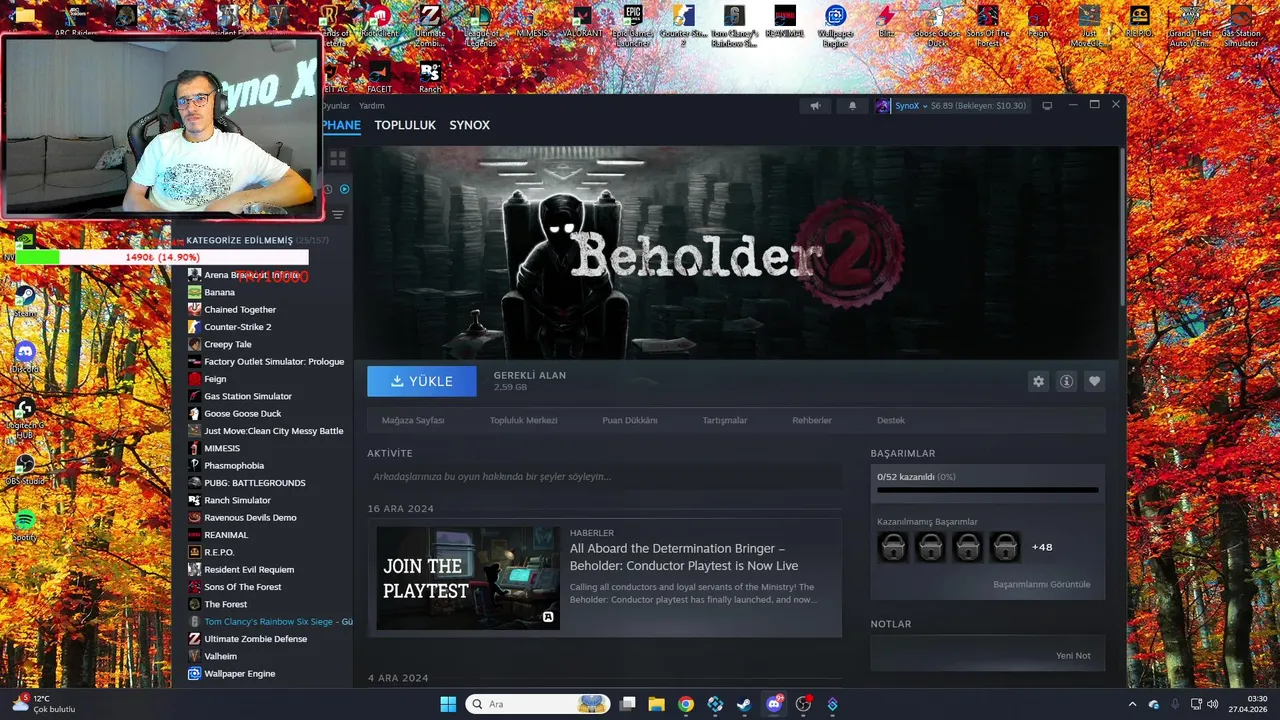Click the activity comment input field

pos(604,477)
